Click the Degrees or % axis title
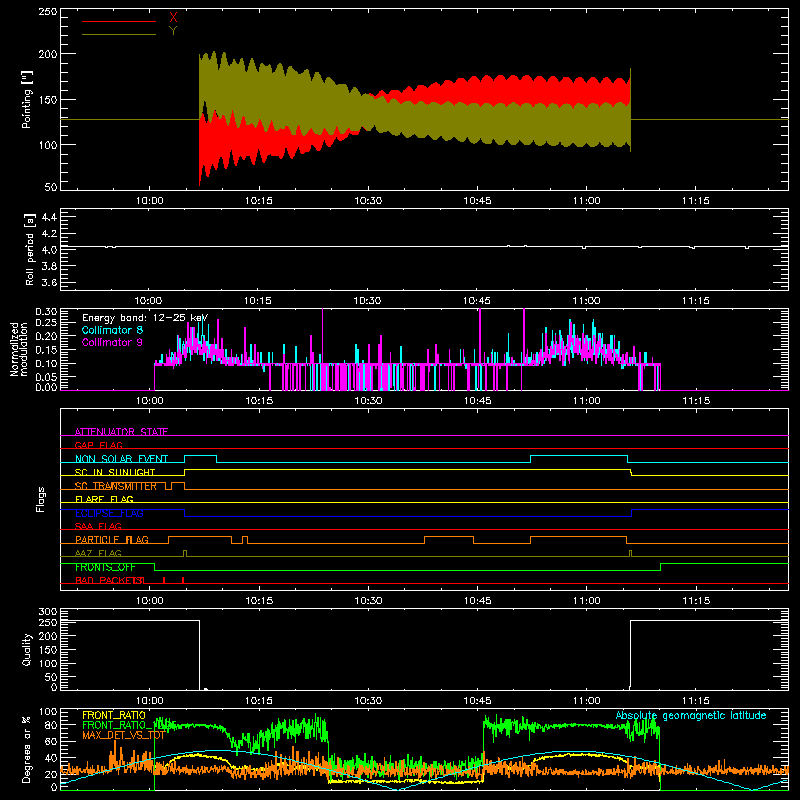Image resolution: width=800 pixels, height=800 pixels. (27, 749)
